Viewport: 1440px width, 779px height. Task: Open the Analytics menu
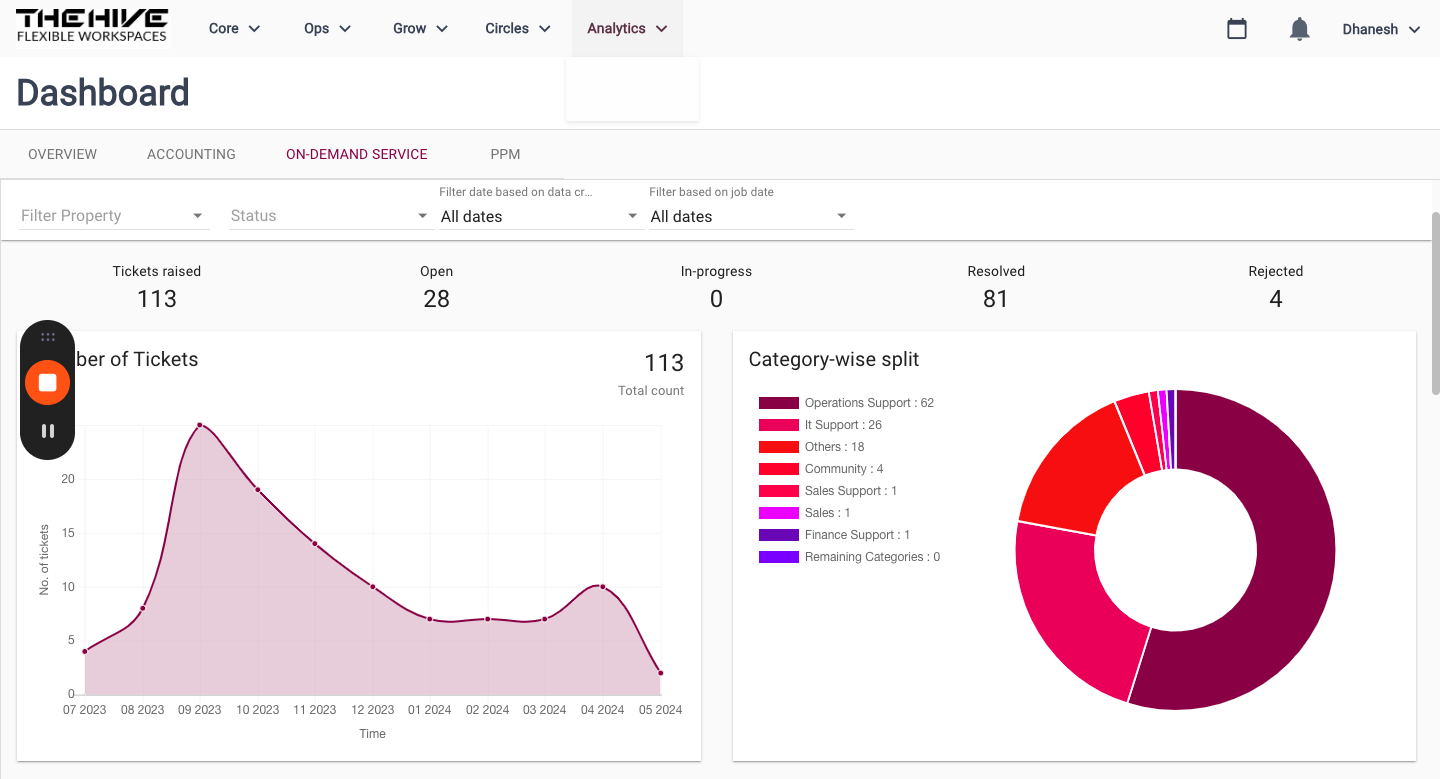(x=627, y=29)
